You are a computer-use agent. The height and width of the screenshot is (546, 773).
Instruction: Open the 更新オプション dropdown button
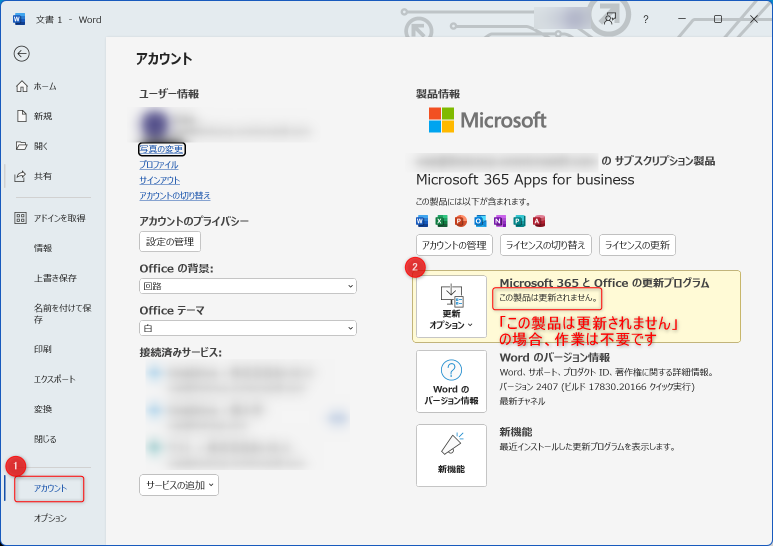coord(451,306)
